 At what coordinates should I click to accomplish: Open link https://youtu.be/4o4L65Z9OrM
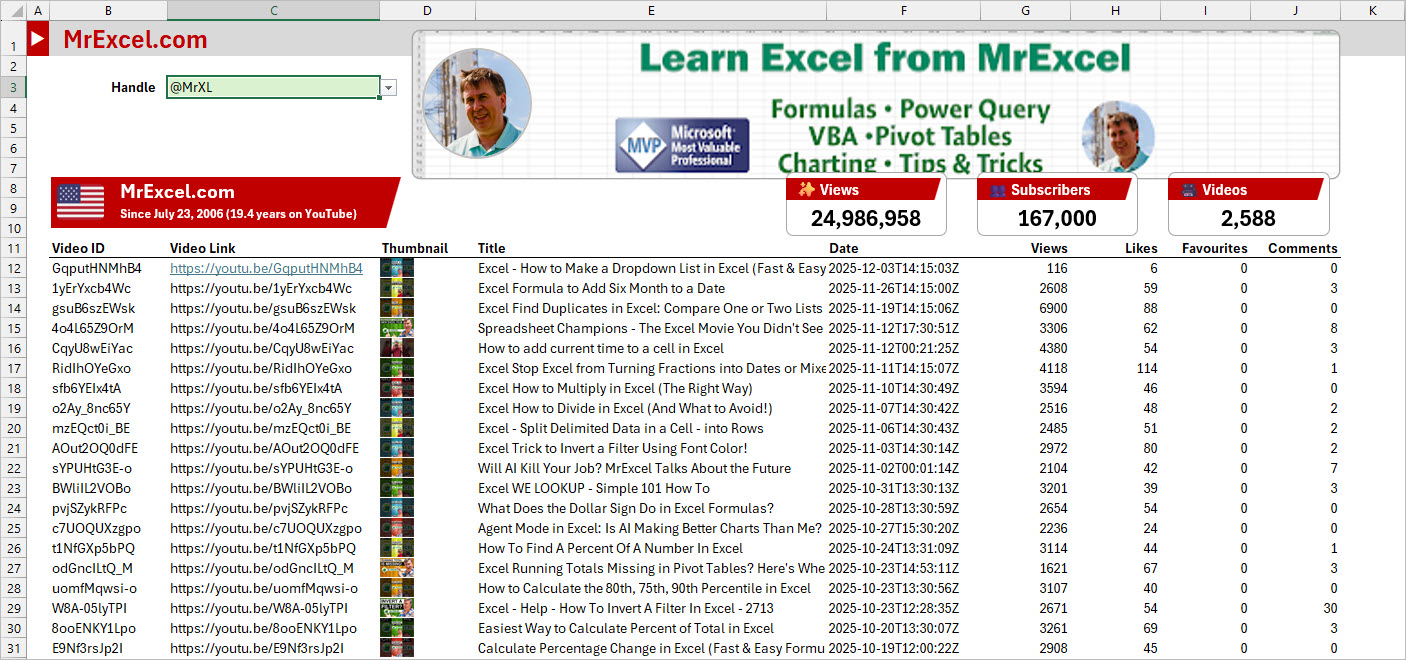262,328
